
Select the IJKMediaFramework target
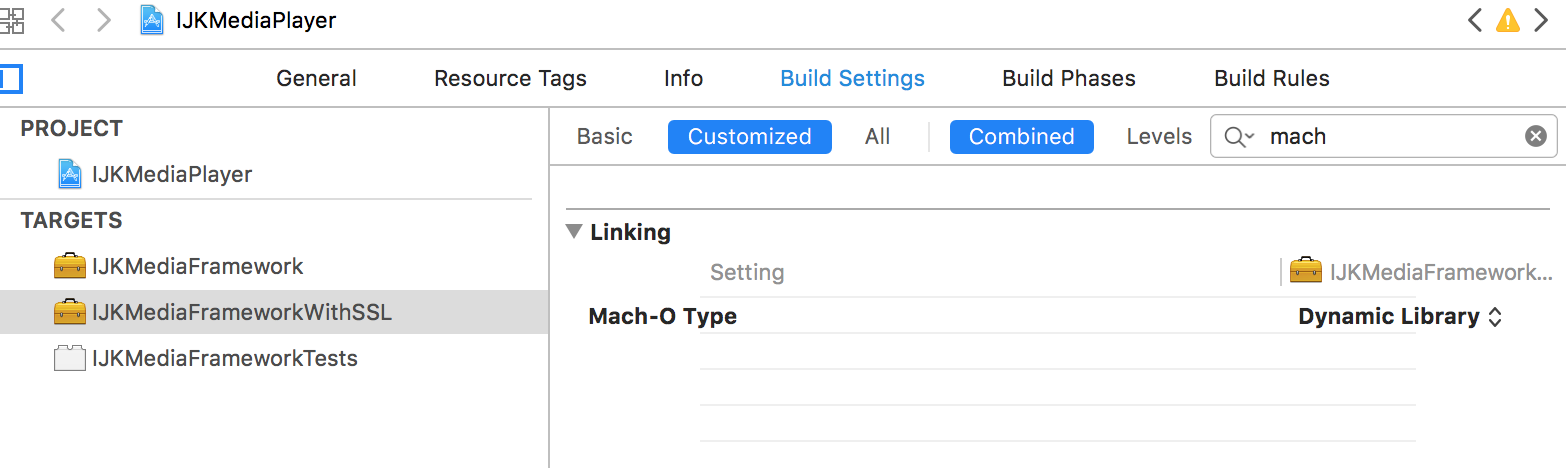click(197, 267)
